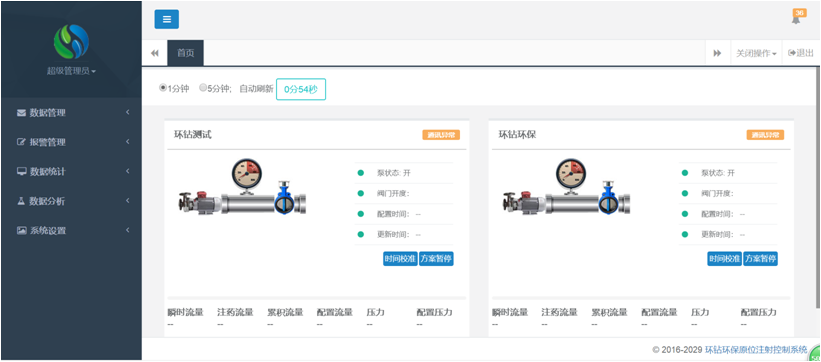This screenshot has width=821, height=362.
Task: Click the green 泵状态 indicator dot in 环钻环保
Action: 685,173
